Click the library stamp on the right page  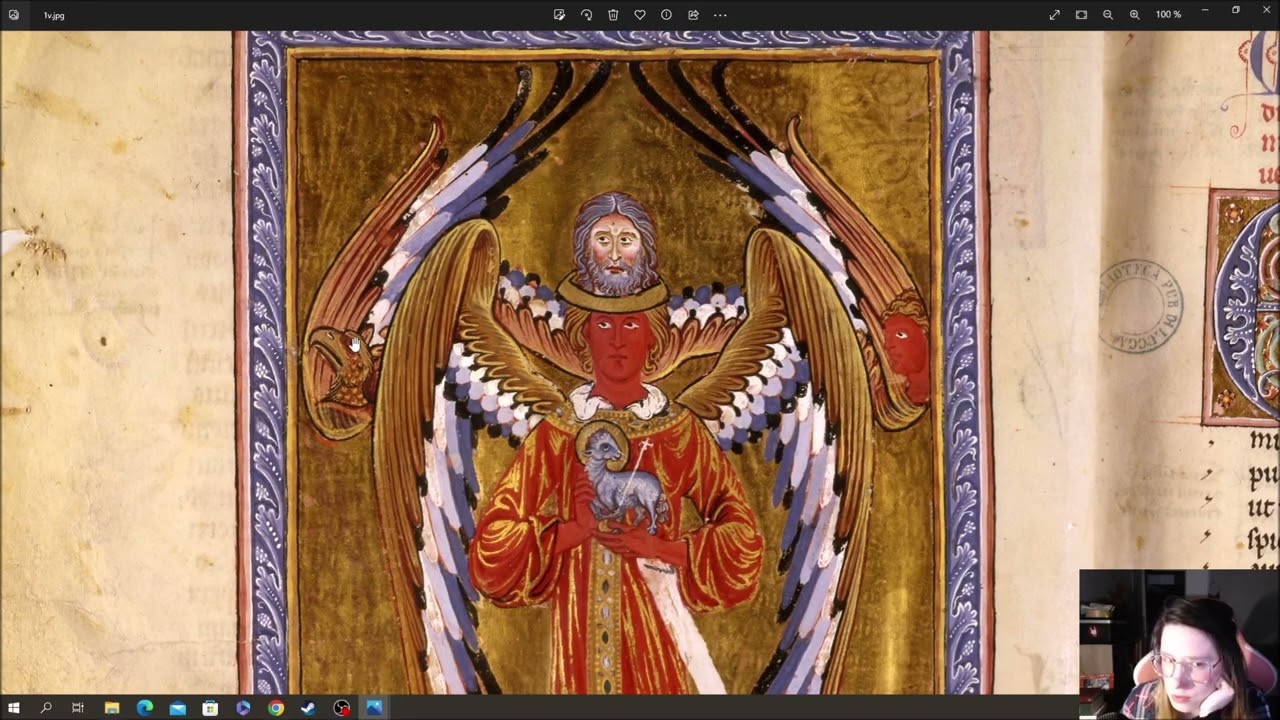pos(1140,306)
